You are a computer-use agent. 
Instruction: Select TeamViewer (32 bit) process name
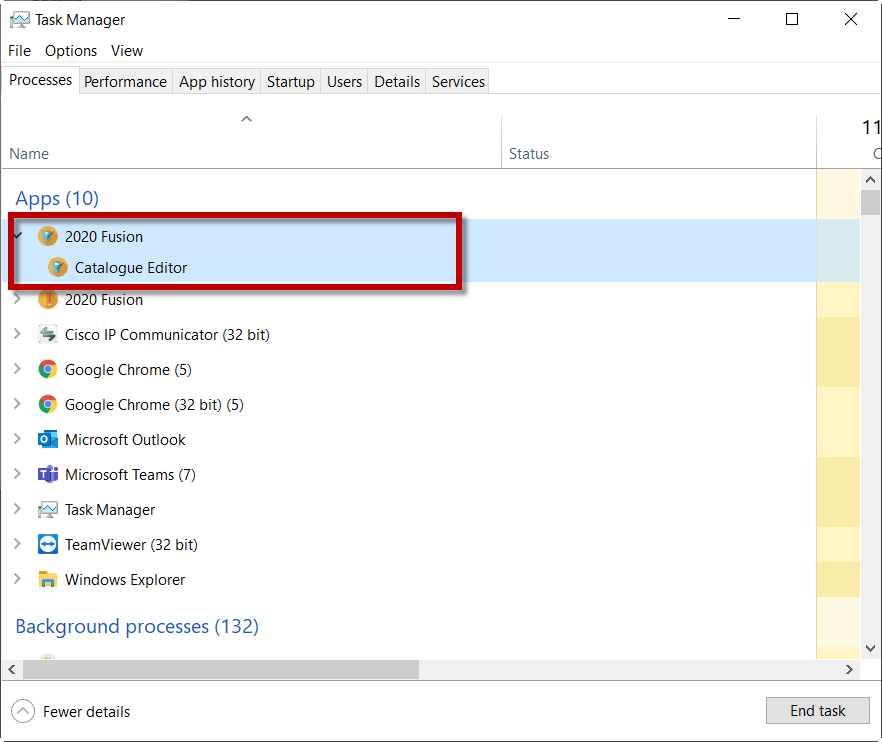click(x=131, y=545)
